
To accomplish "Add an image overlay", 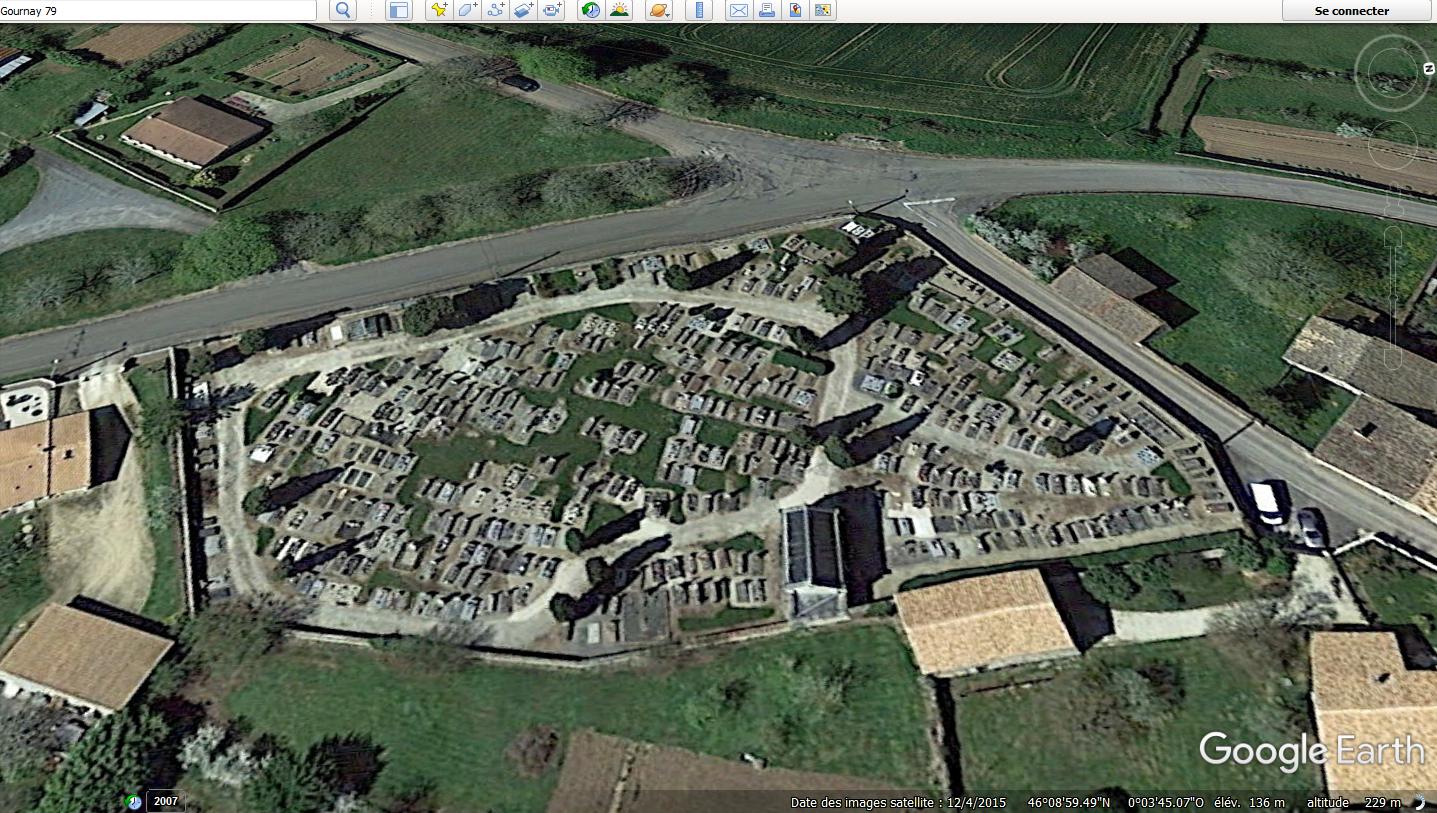I will click(524, 11).
